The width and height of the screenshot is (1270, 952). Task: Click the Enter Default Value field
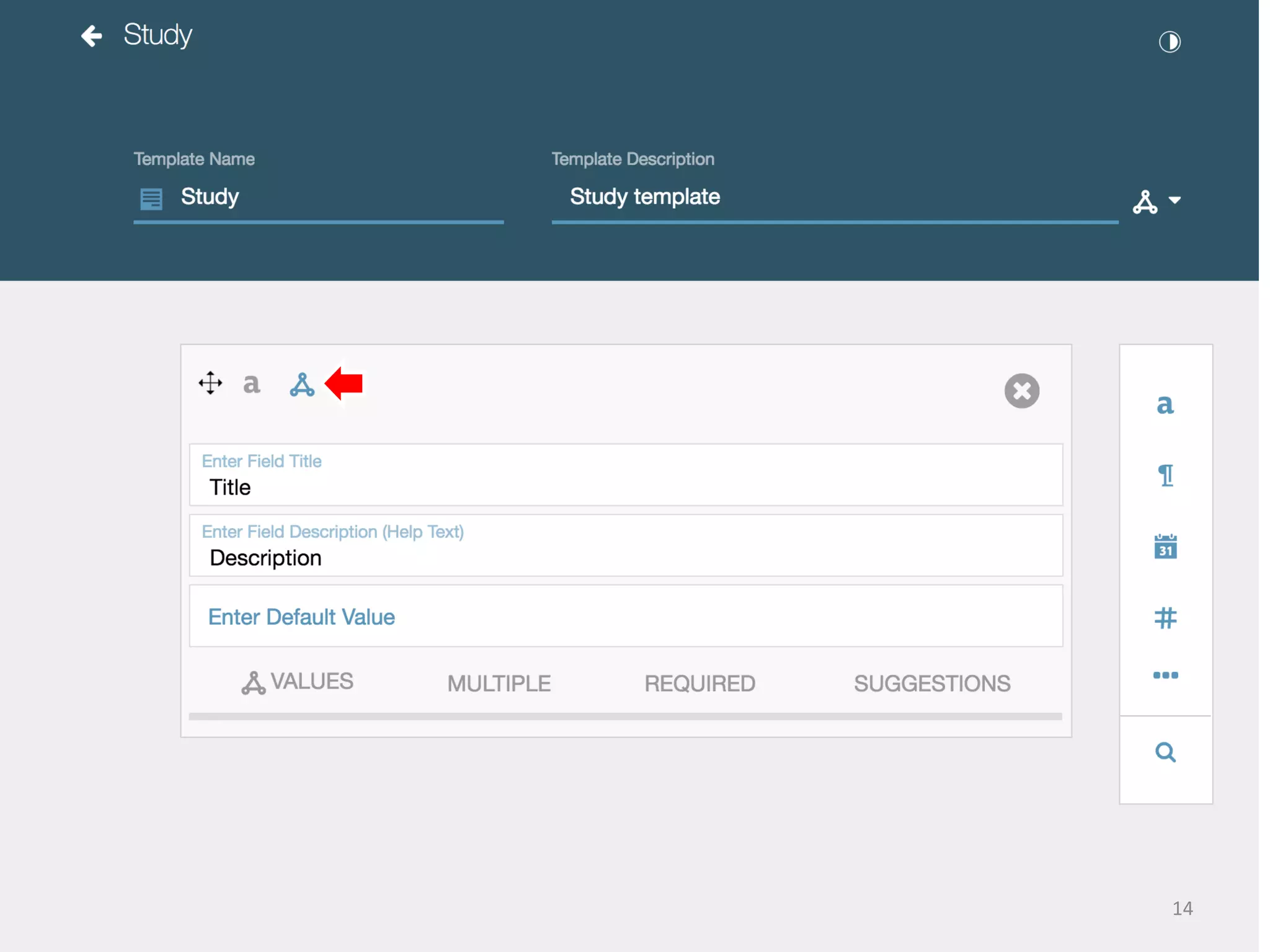(x=625, y=617)
